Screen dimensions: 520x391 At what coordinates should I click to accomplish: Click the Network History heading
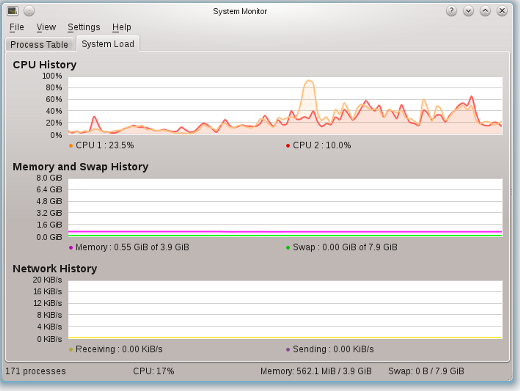55,268
